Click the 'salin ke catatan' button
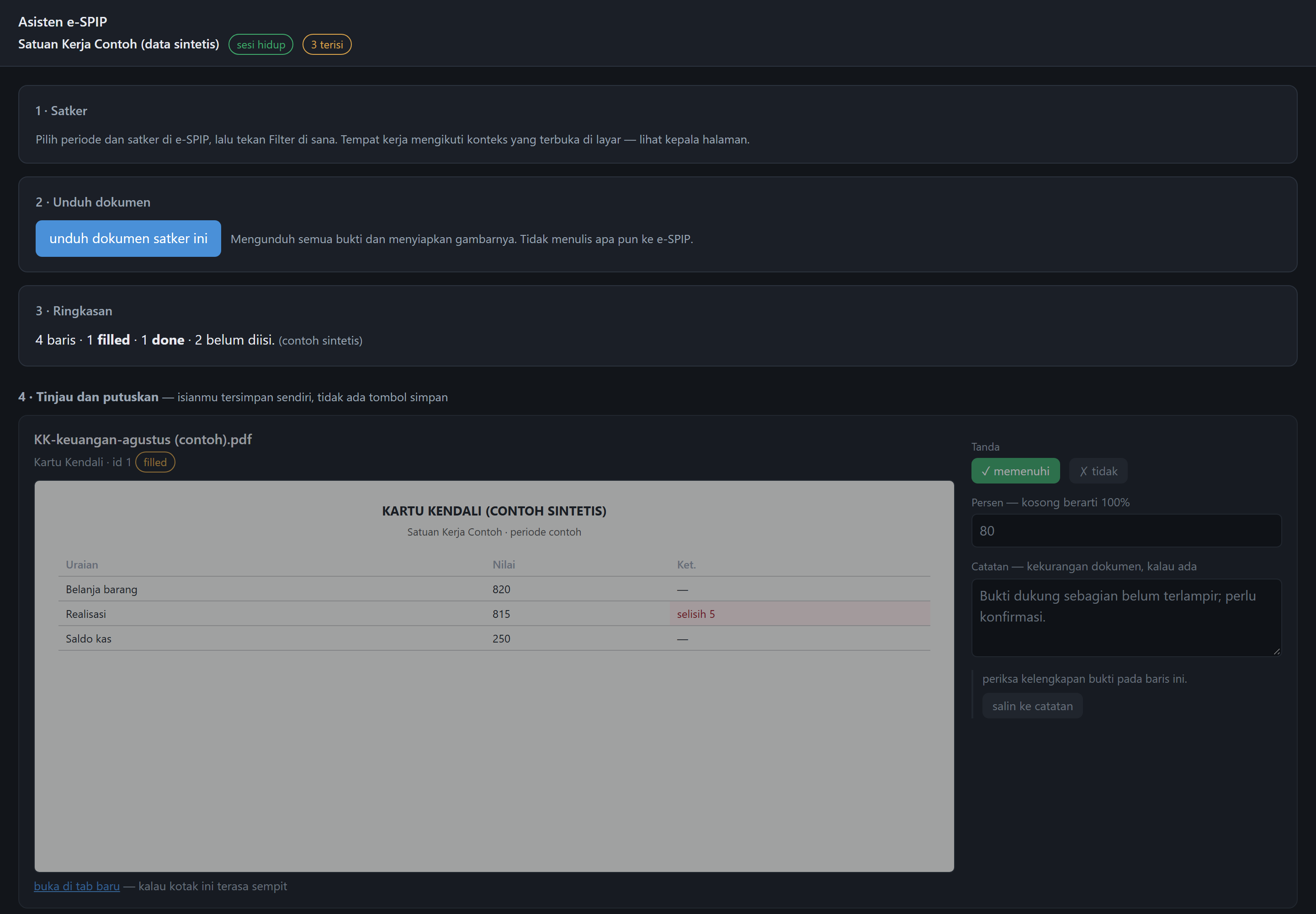Image resolution: width=1316 pixels, height=914 pixels. 1032,706
